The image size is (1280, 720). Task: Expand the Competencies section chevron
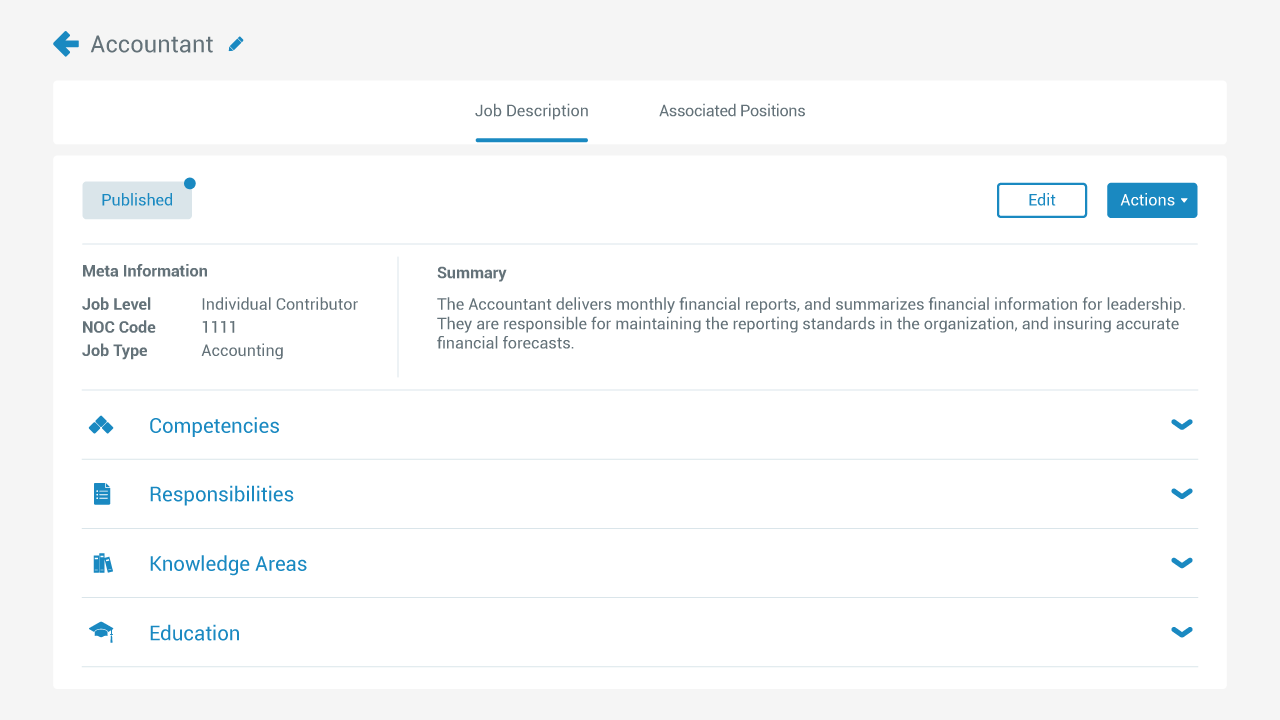(1182, 425)
